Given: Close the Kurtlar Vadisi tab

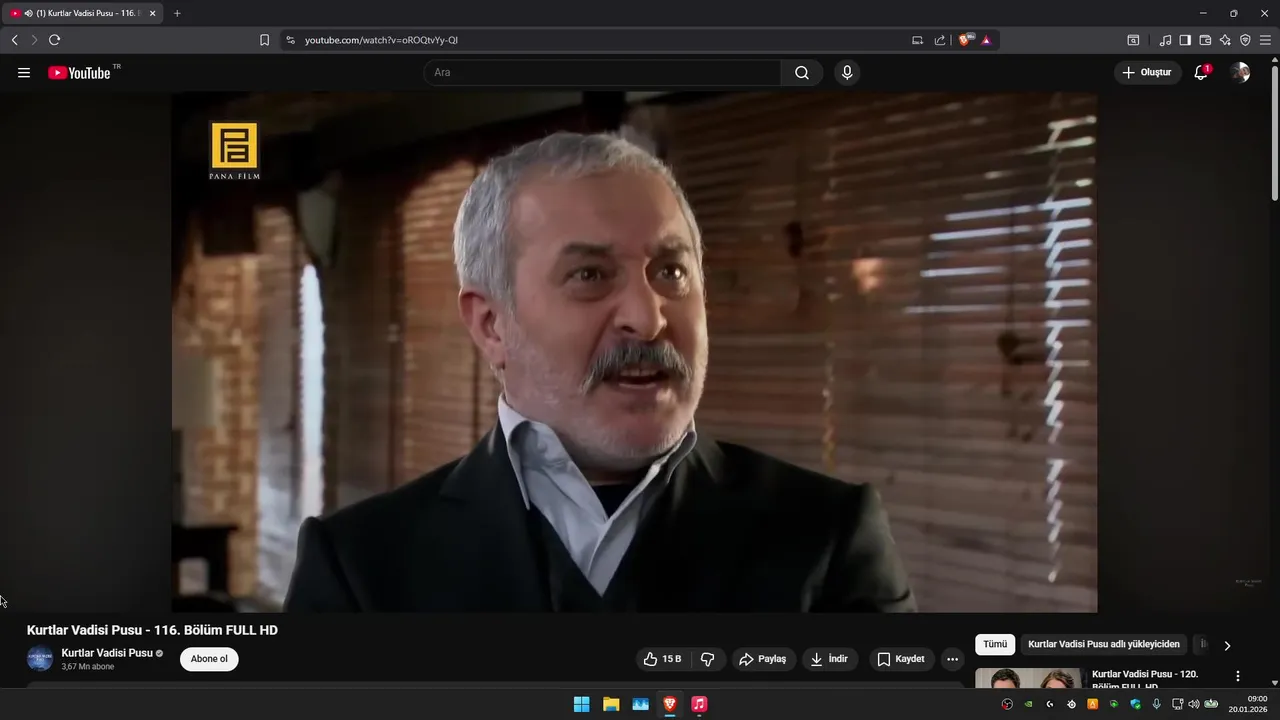Looking at the screenshot, I should (152, 13).
